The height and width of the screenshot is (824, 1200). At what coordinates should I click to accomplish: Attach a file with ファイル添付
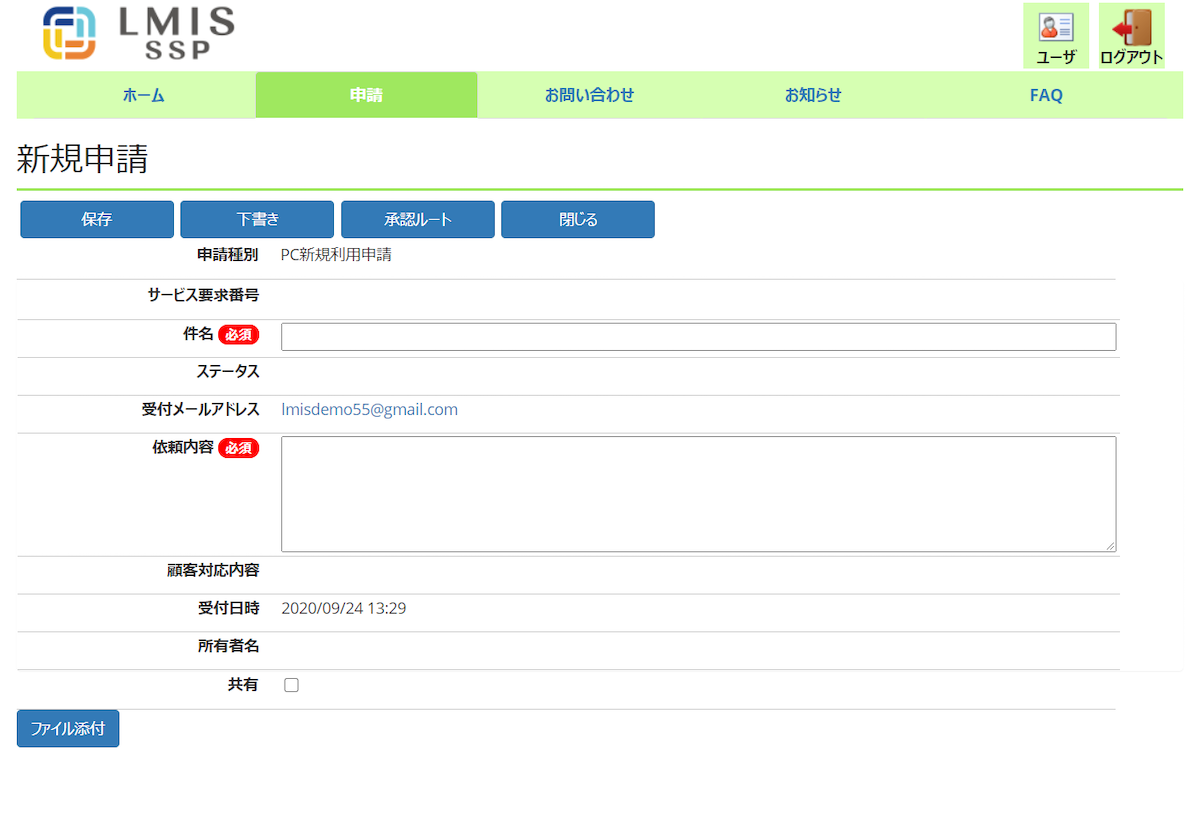coord(68,729)
